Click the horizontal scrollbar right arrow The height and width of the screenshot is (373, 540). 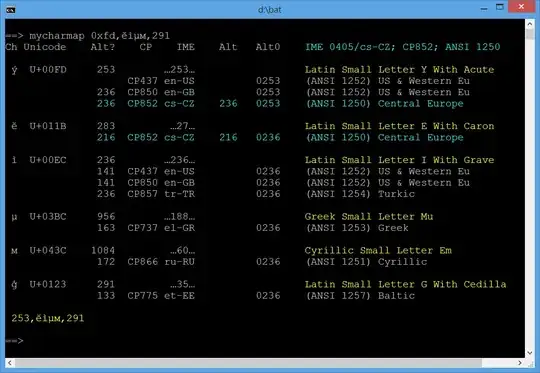click(520, 363)
